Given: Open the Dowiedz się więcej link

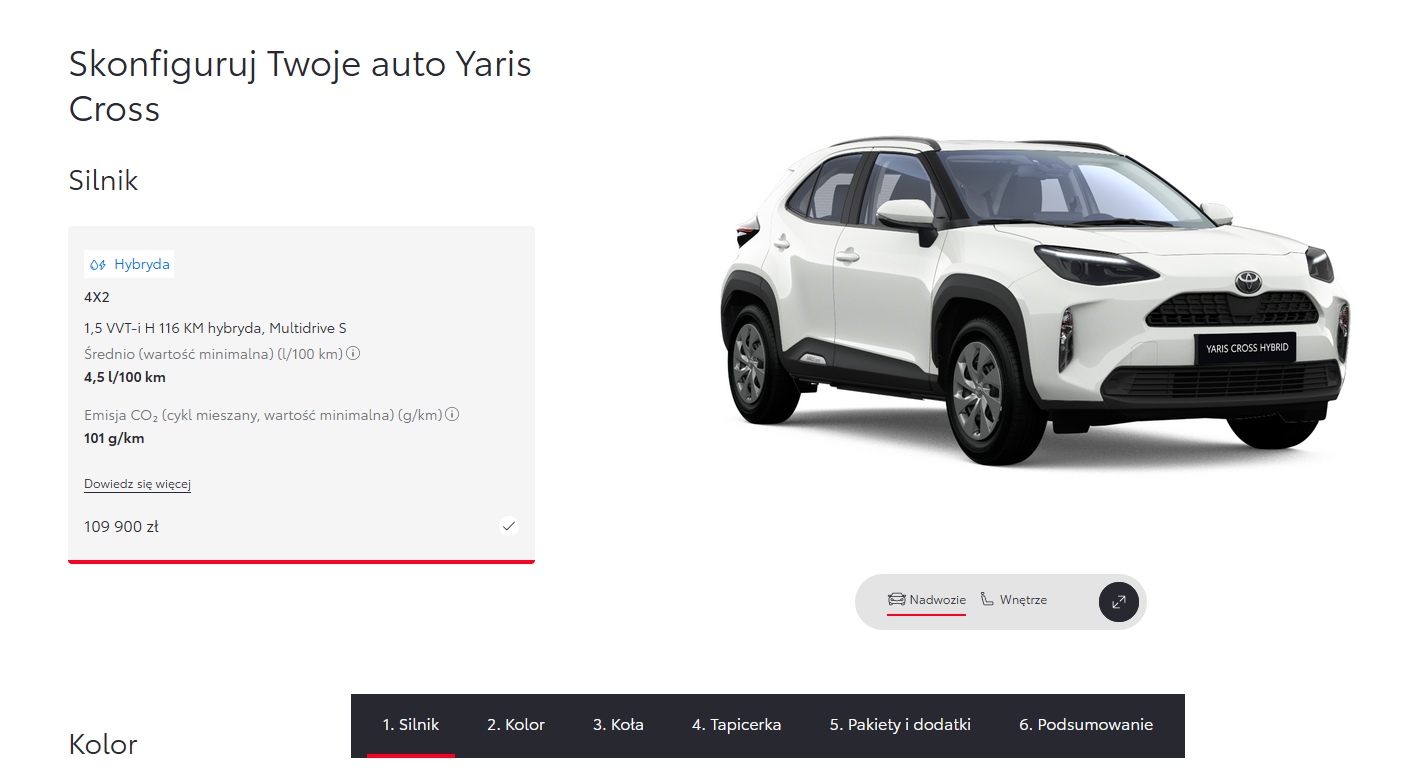Looking at the screenshot, I should 137,484.
